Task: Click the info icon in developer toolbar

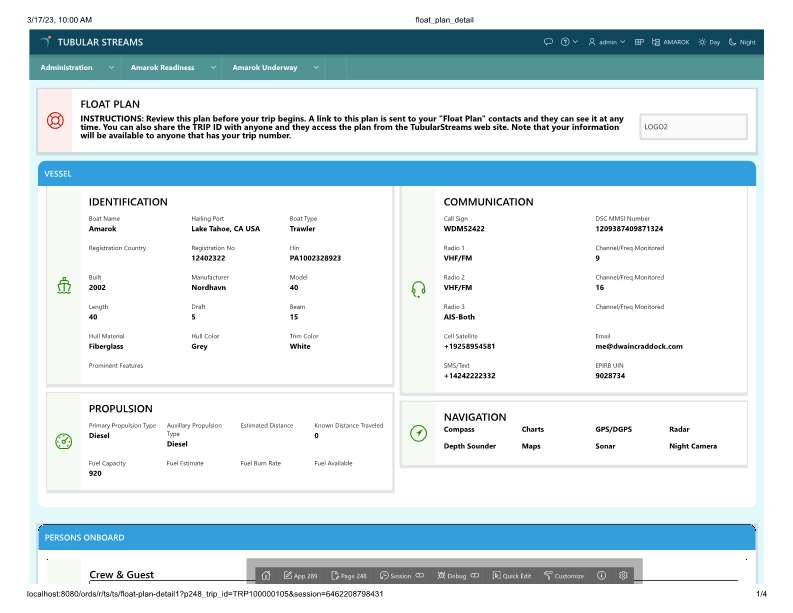Action: coord(601,576)
